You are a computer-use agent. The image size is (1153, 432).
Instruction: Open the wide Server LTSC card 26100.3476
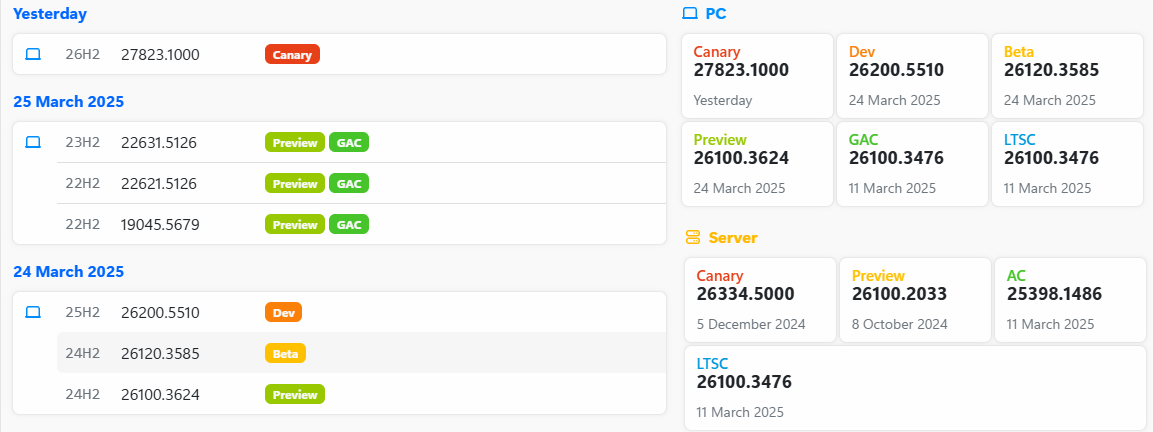coord(915,388)
